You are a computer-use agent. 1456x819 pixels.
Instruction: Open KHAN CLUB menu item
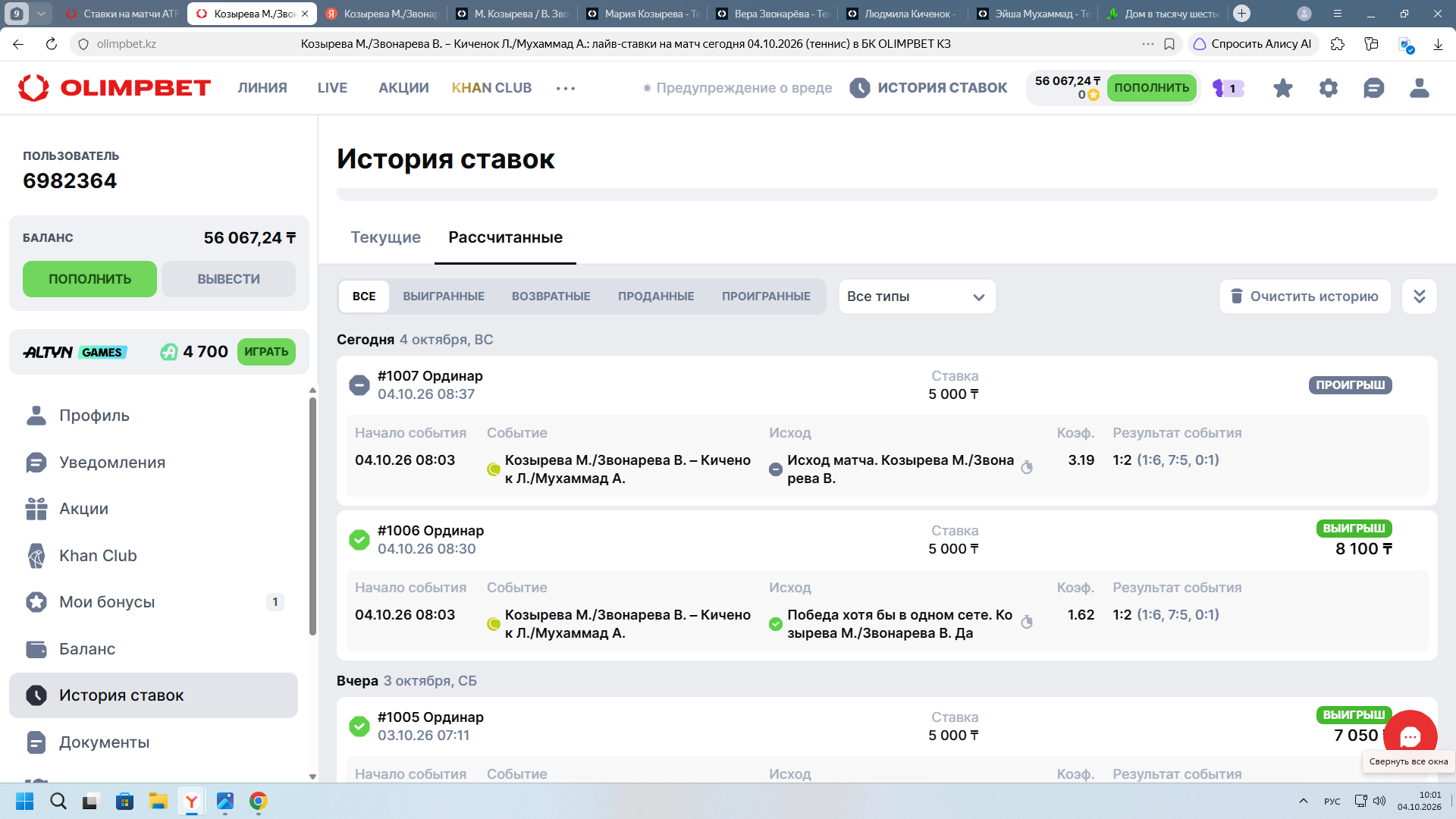point(491,88)
